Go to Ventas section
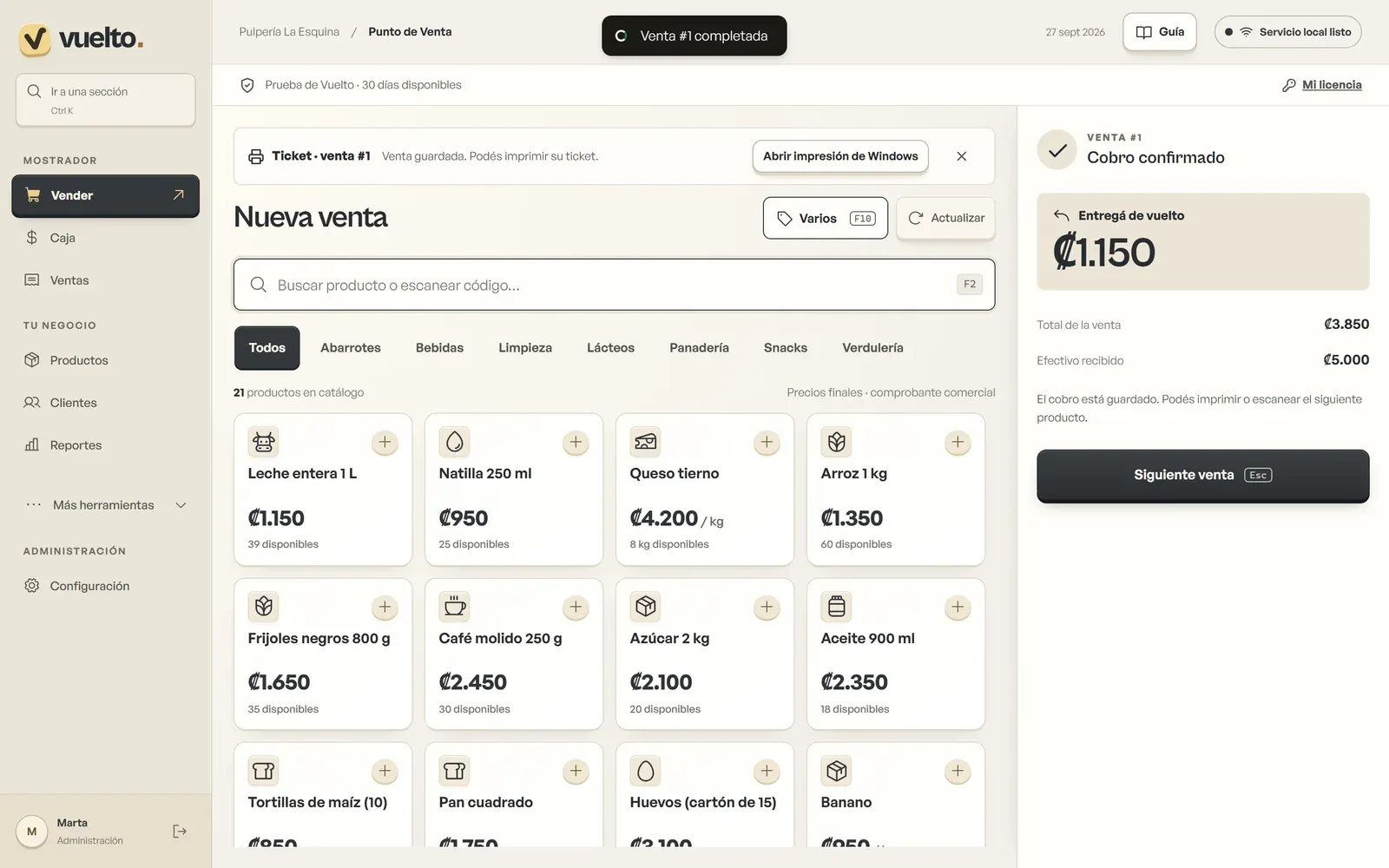 pyautogui.click(x=106, y=280)
